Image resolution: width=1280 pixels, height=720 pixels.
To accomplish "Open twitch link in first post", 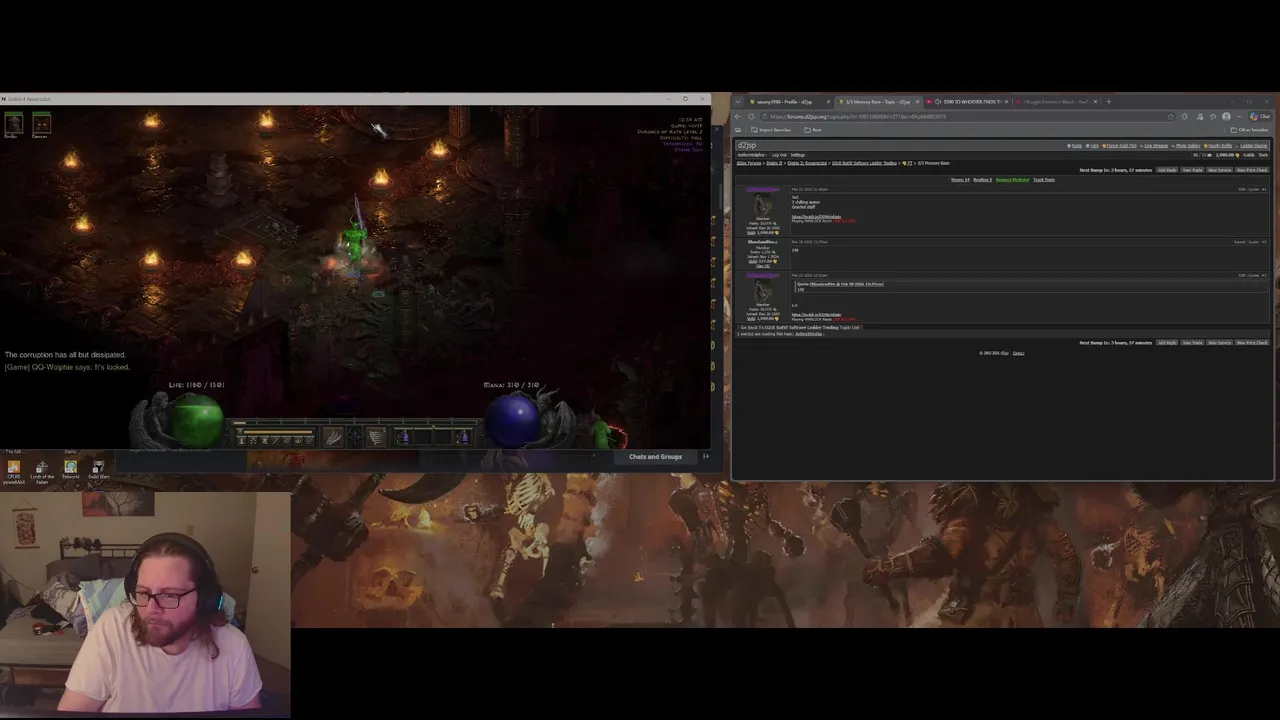I will point(816,217).
